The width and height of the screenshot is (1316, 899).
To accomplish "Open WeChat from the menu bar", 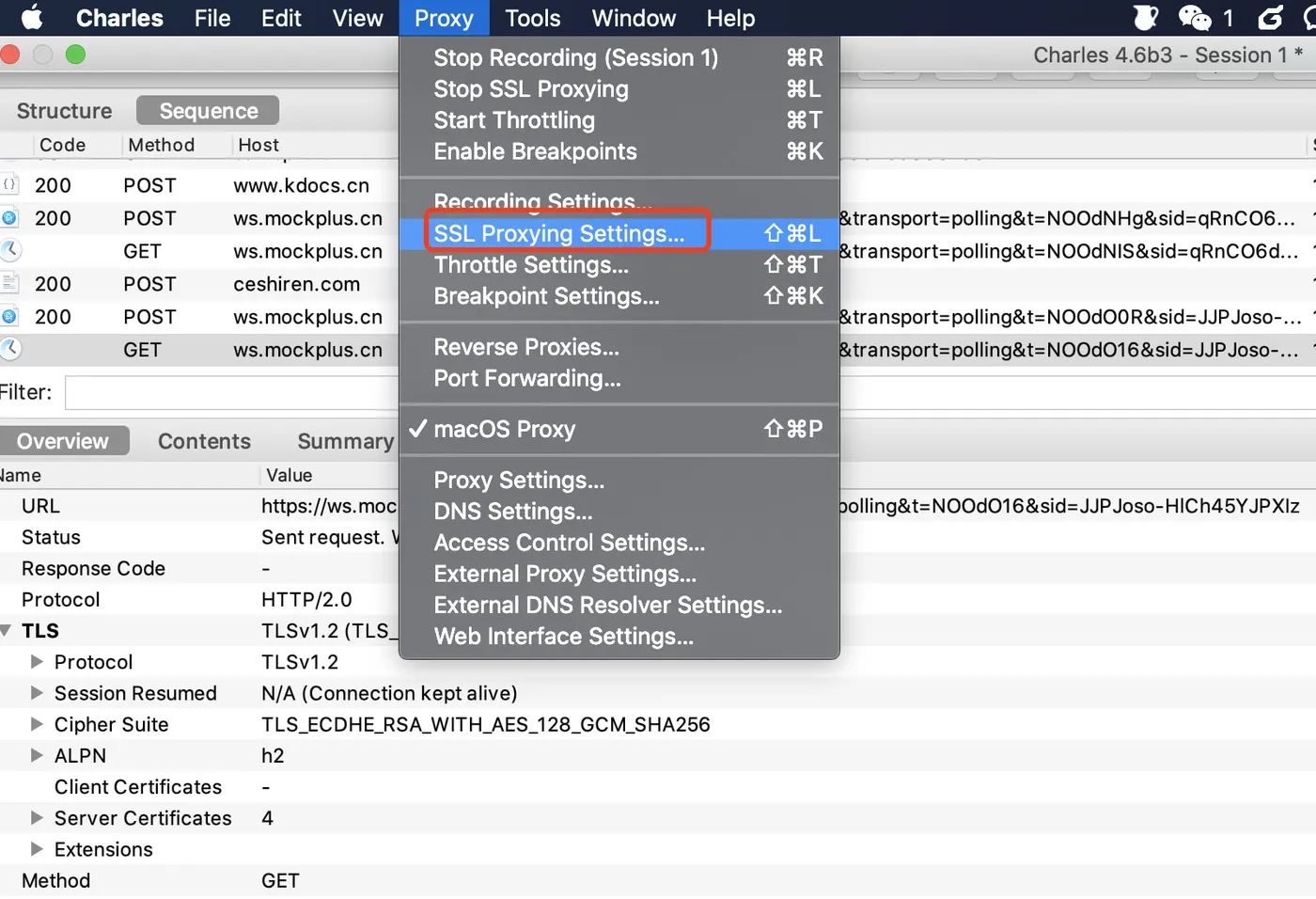I will pyautogui.click(x=1195, y=18).
